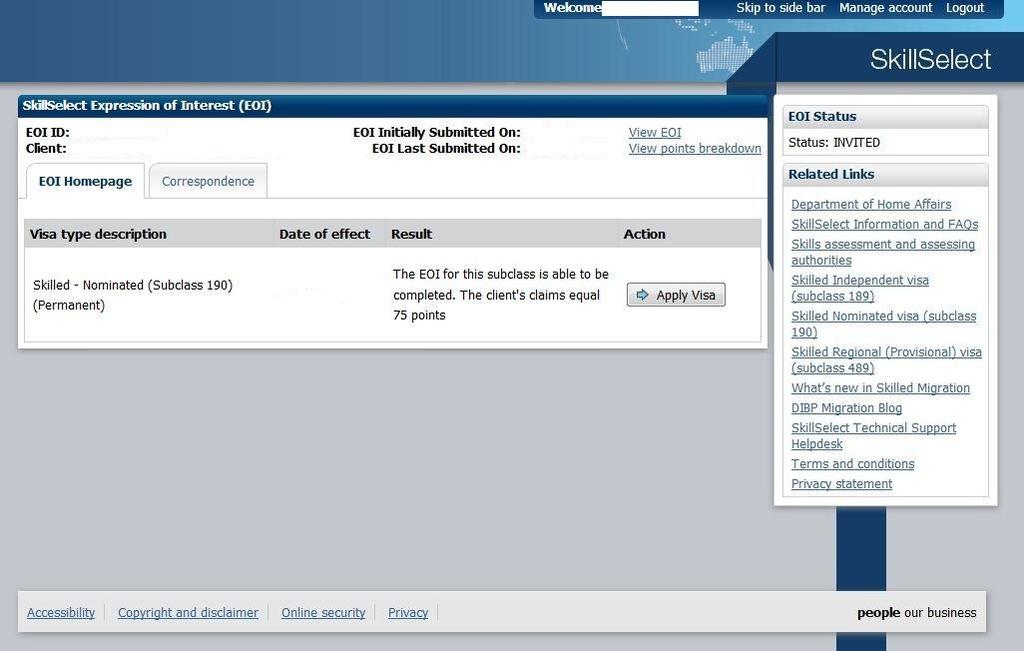Click the Apply Visa button
Viewport: 1024px width, 651px height.
point(676,295)
